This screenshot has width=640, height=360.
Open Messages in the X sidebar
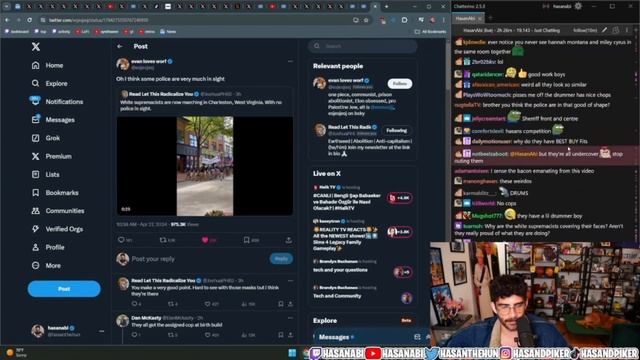53,120
